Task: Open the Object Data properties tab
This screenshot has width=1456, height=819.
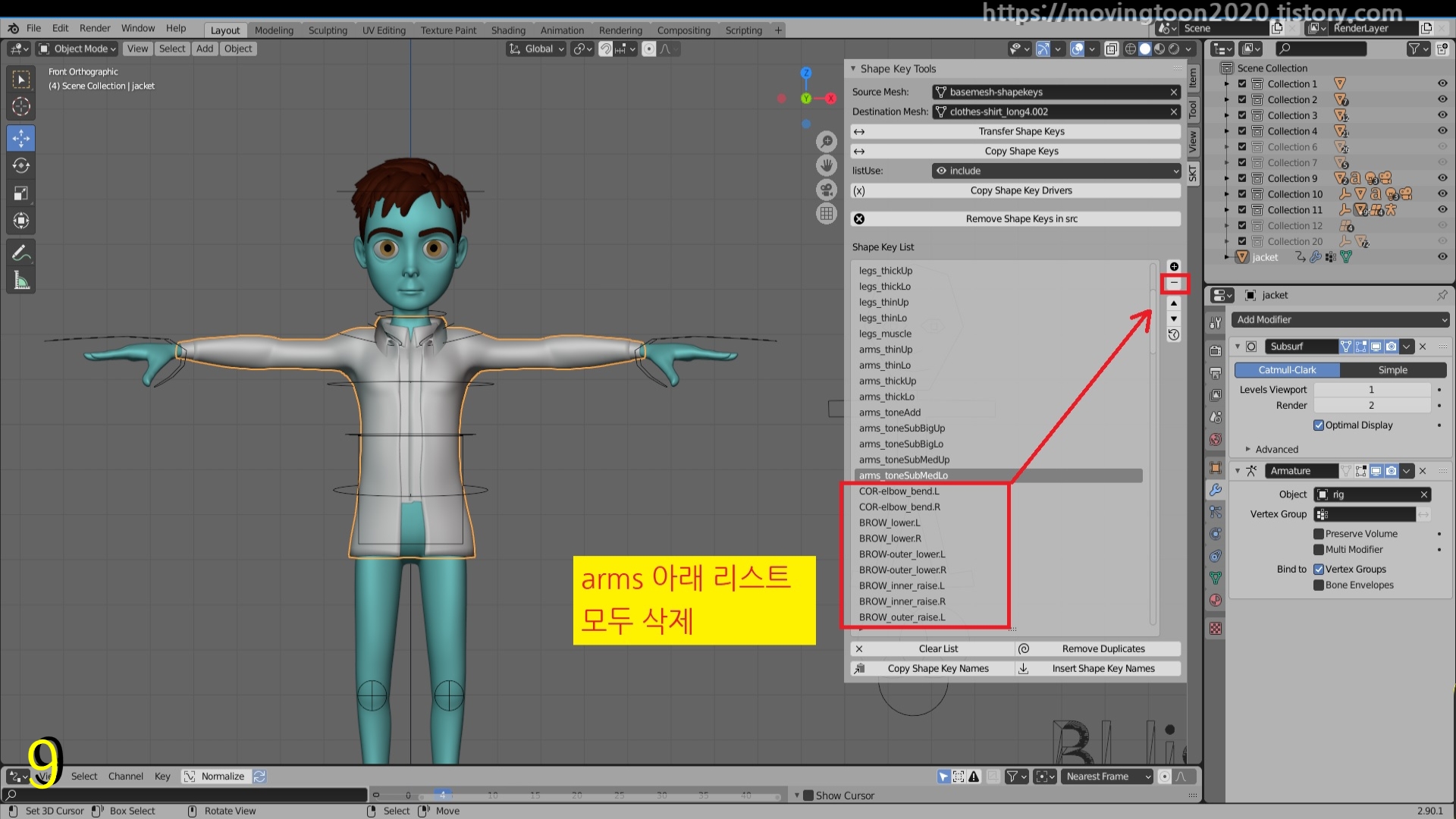Action: click(x=1216, y=578)
